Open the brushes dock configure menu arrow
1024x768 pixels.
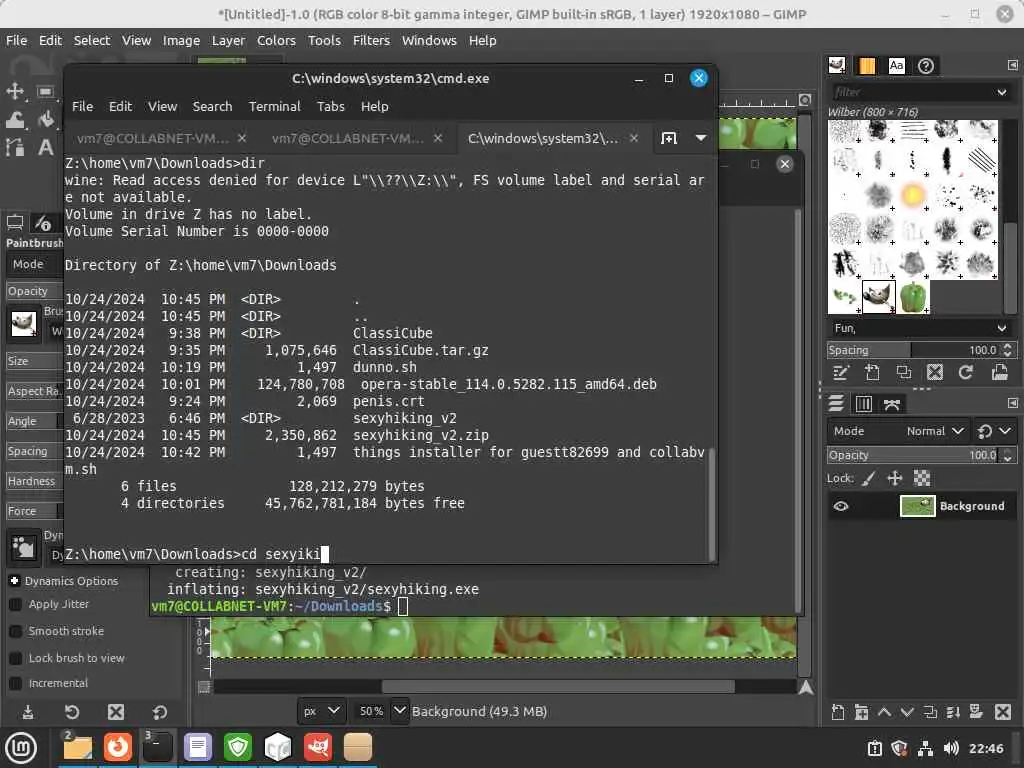(x=1012, y=65)
